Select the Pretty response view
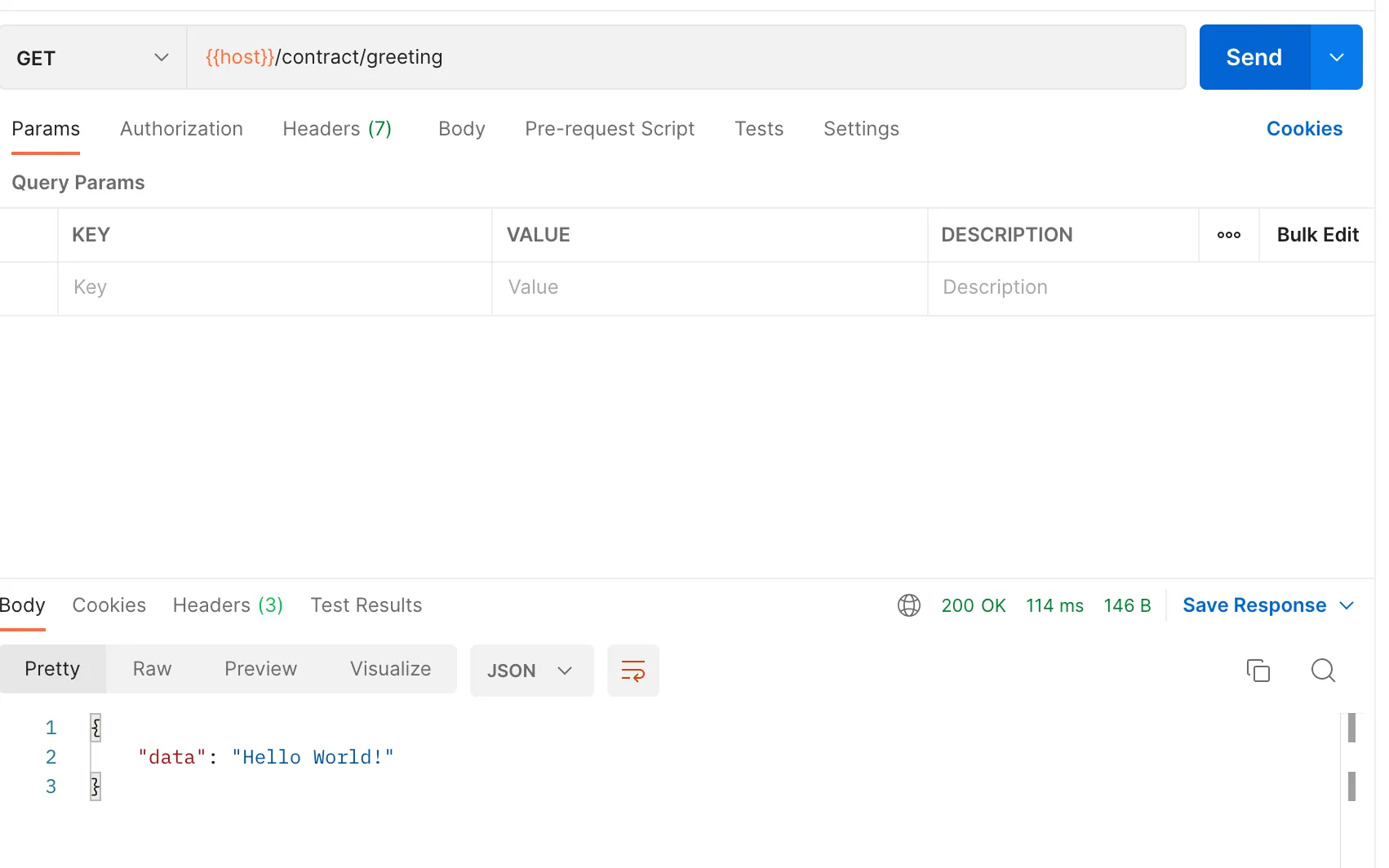This screenshot has height=868, width=1389. [52, 669]
